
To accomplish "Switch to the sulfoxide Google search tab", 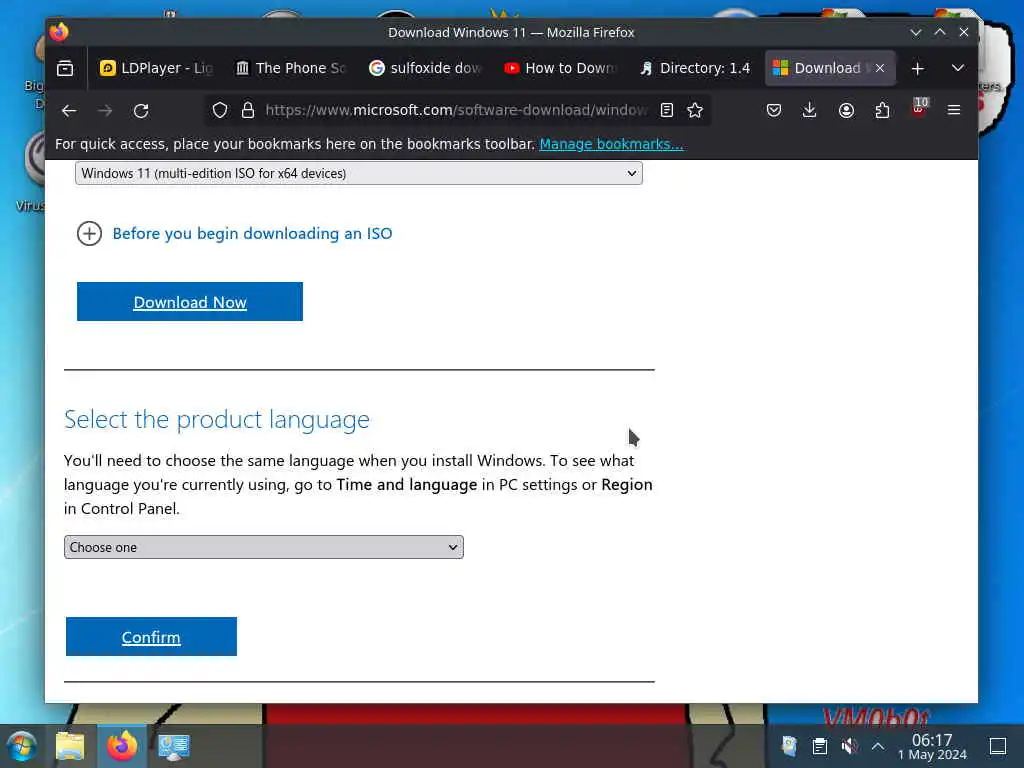I will (x=424, y=68).
